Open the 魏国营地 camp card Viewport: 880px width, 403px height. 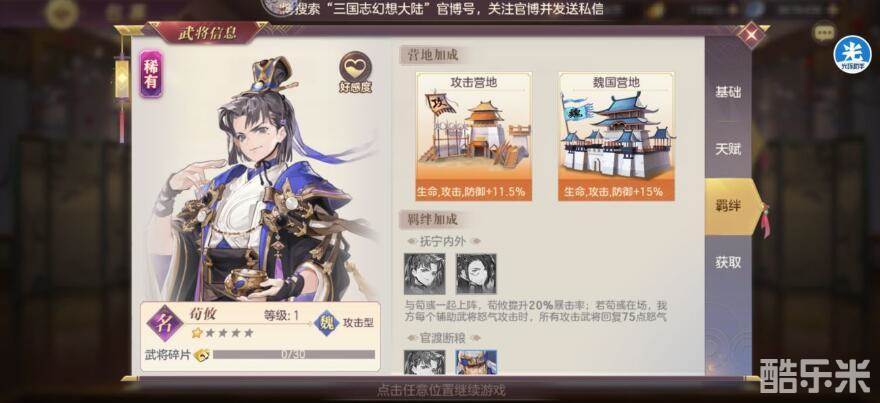[616, 136]
